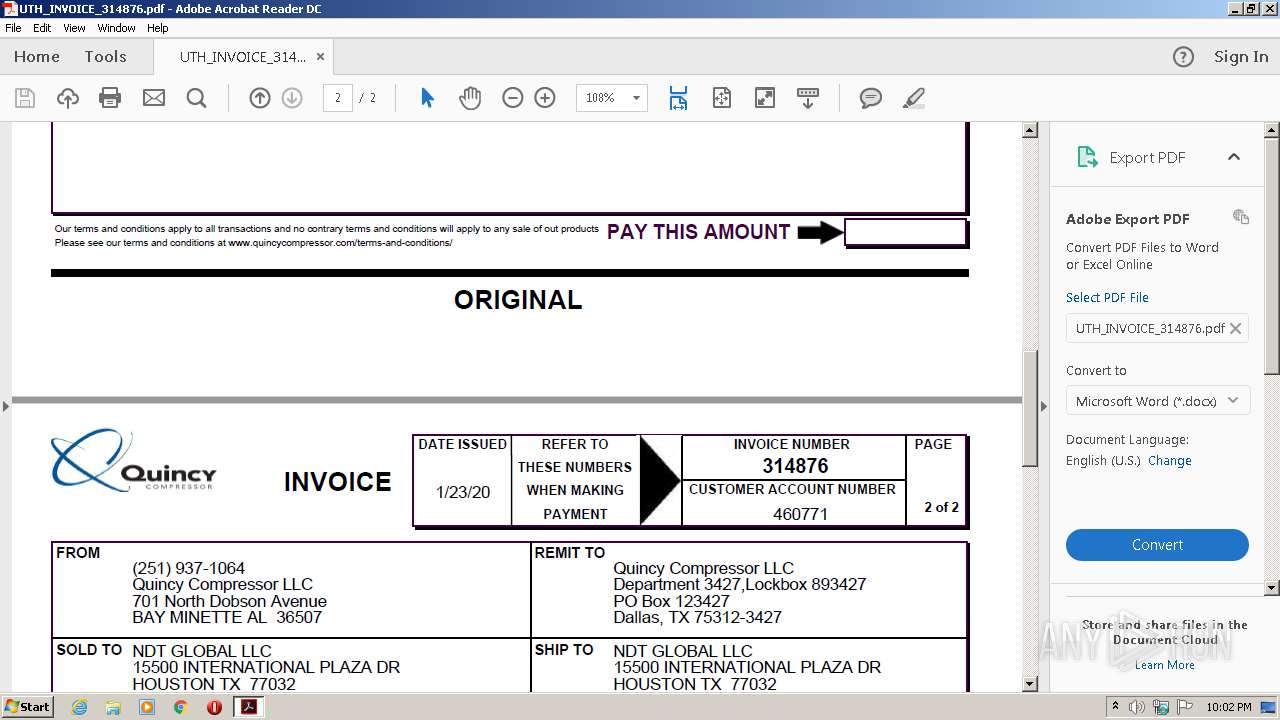
Task: Go to the previous page
Action: pyautogui.click(x=260, y=98)
